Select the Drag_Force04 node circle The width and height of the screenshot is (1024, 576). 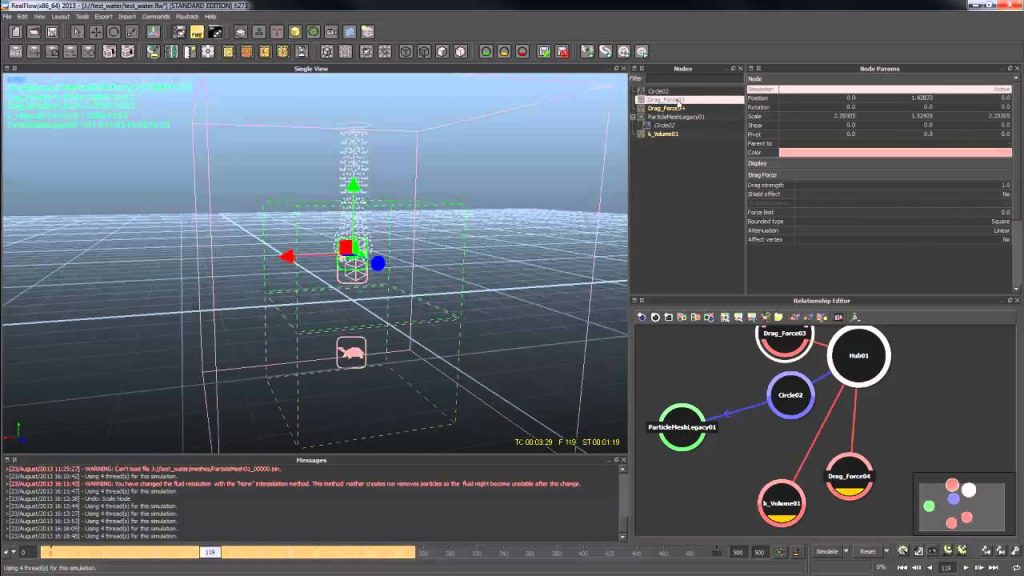coord(849,476)
